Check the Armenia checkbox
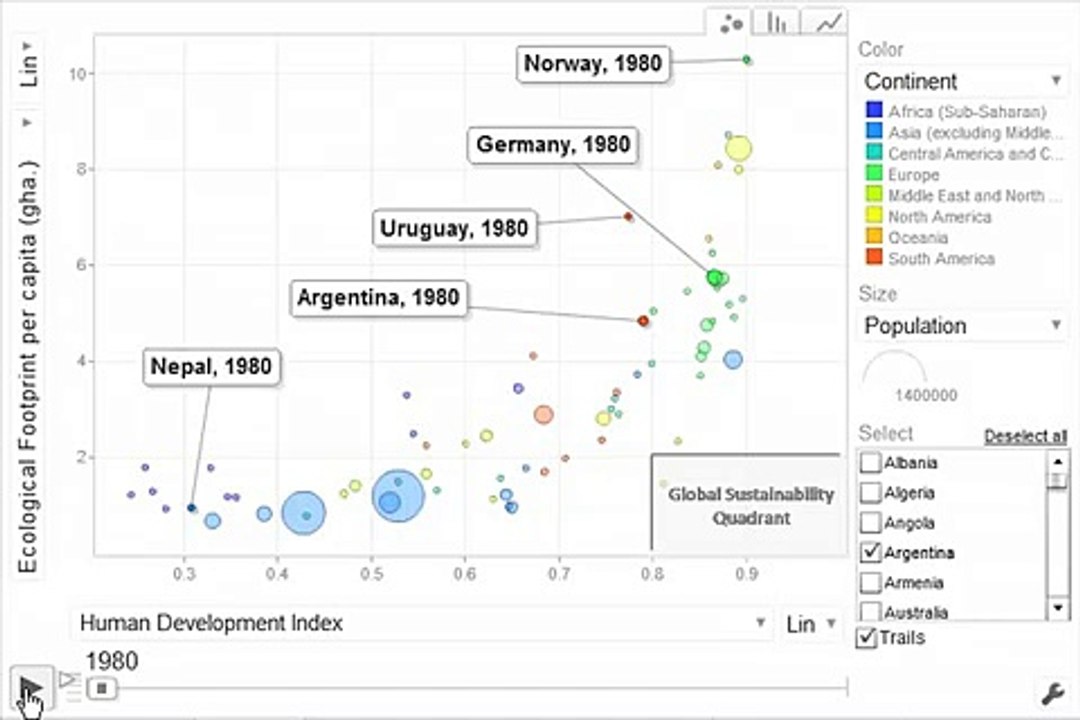This screenshot has height=720, width=1080. [871, 583]
